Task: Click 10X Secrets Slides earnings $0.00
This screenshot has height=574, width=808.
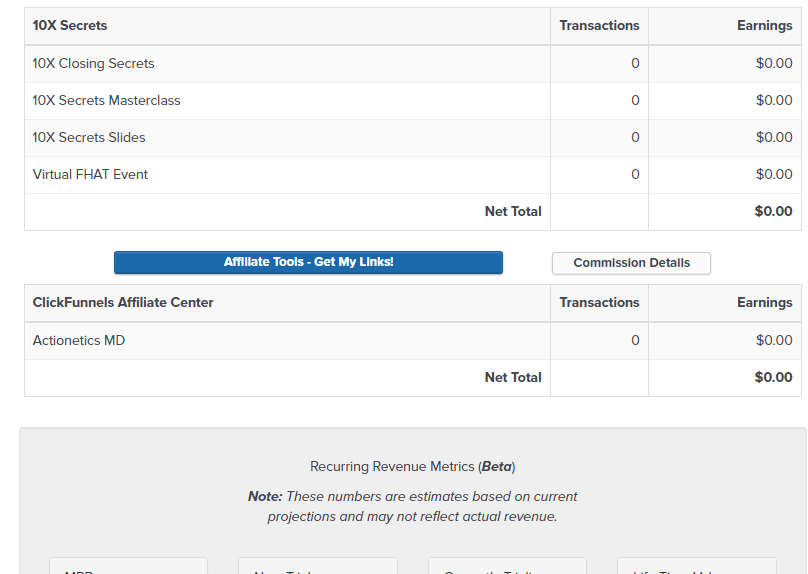Action: pos(774,138)
